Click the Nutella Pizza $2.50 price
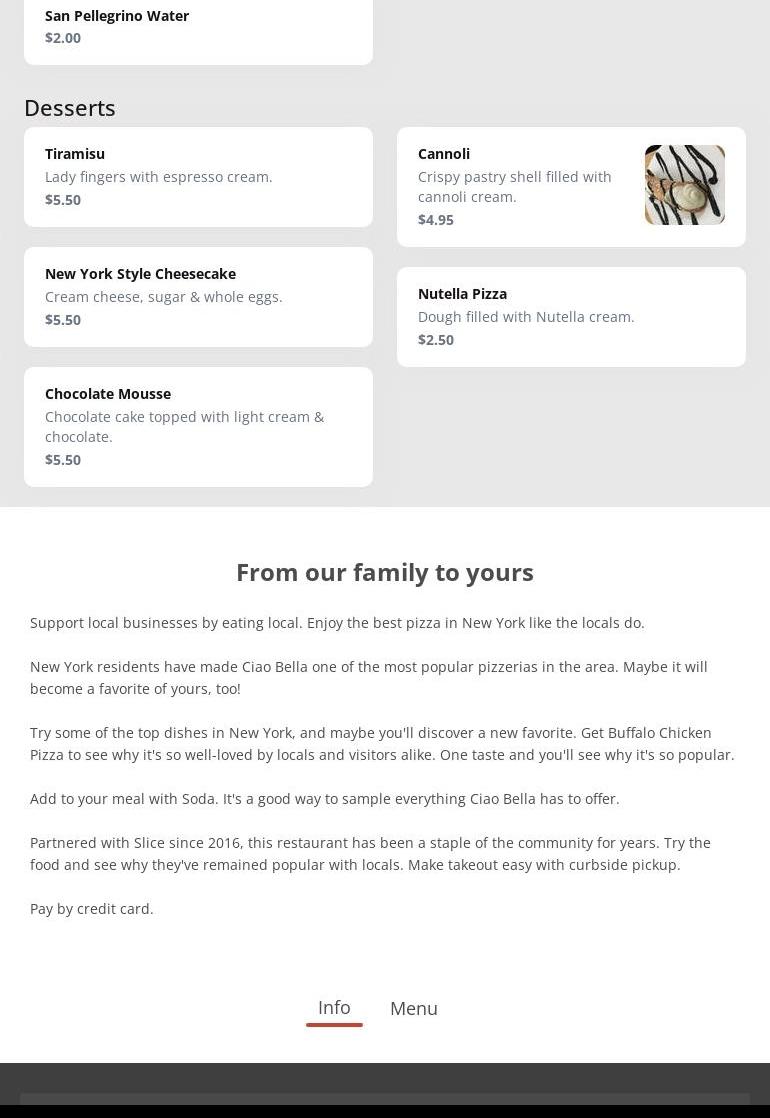 [x=436, y=340]
